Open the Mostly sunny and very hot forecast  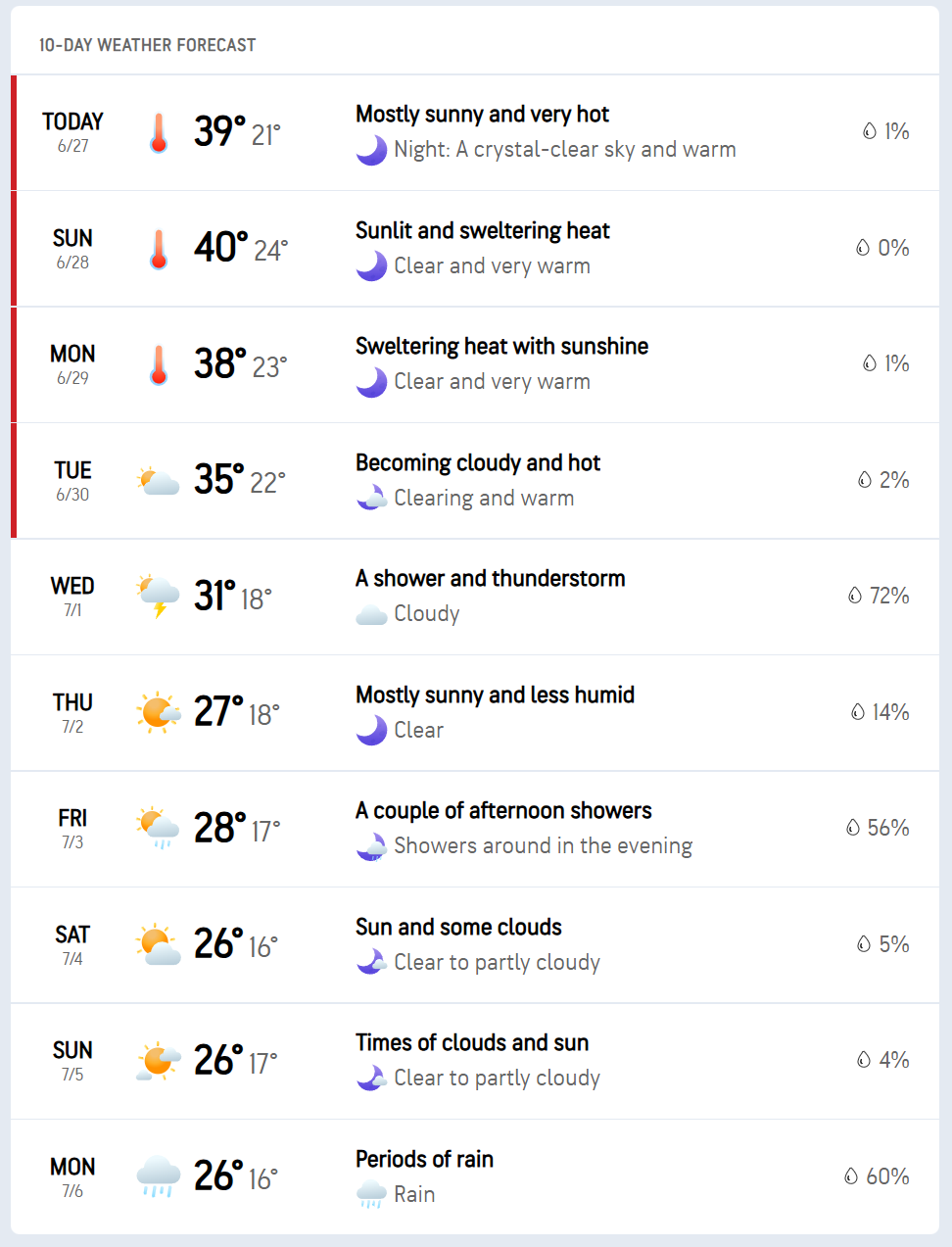(x=482, y=115)
